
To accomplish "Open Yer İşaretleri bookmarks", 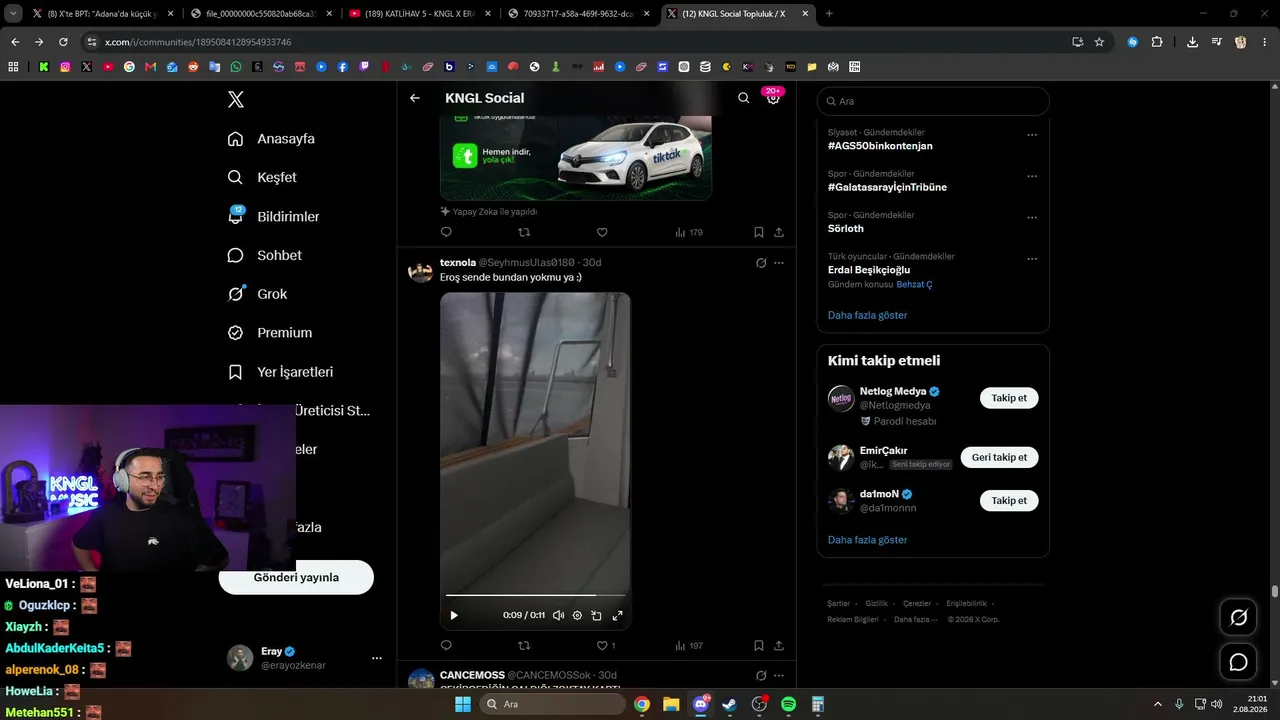I will click(x=281, y=372).
